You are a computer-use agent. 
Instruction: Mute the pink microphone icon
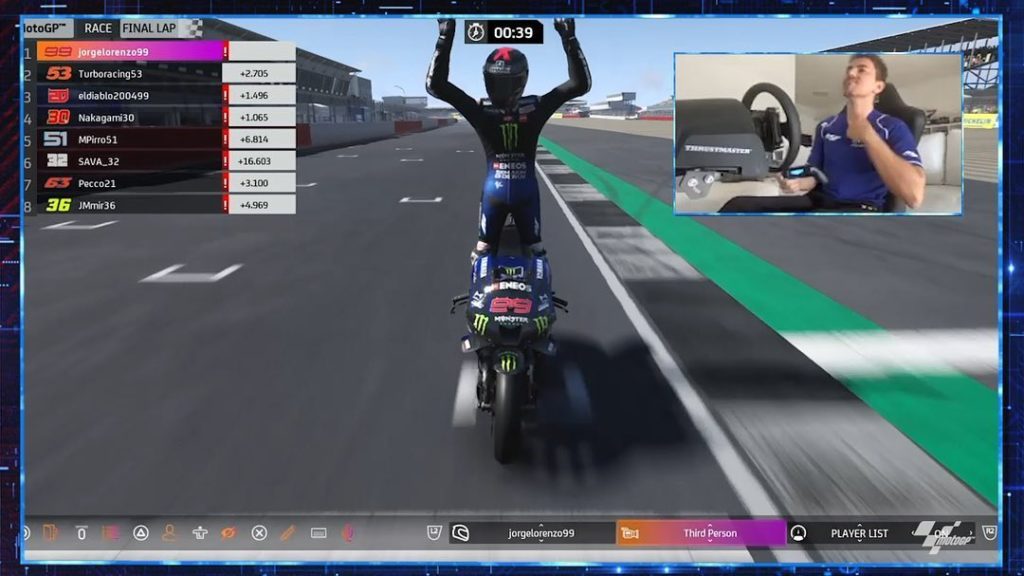347,533
